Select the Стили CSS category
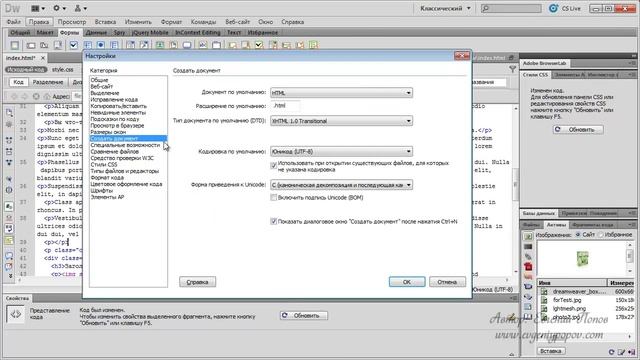This screenshot has height=360, width=640. 104,164
